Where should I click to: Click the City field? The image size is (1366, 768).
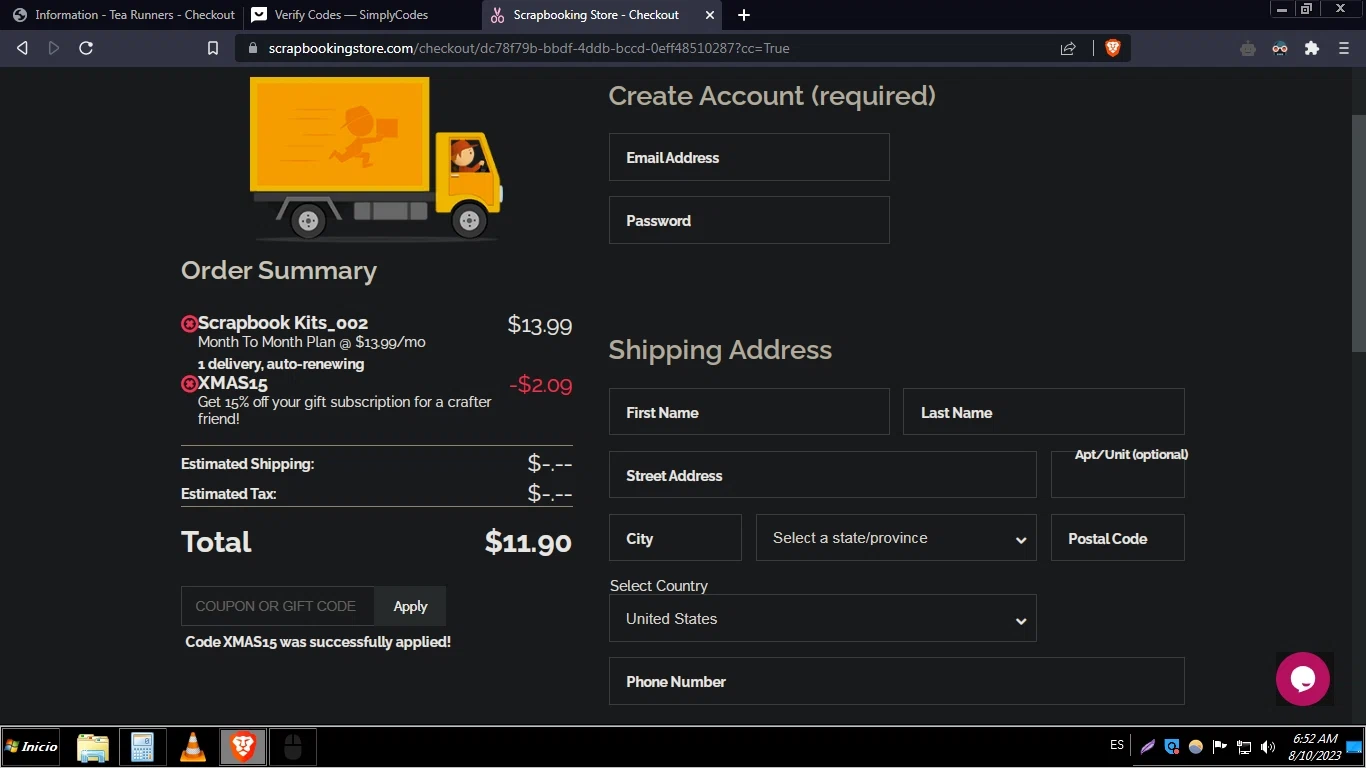pyautogui.click(x=675, y=538)
